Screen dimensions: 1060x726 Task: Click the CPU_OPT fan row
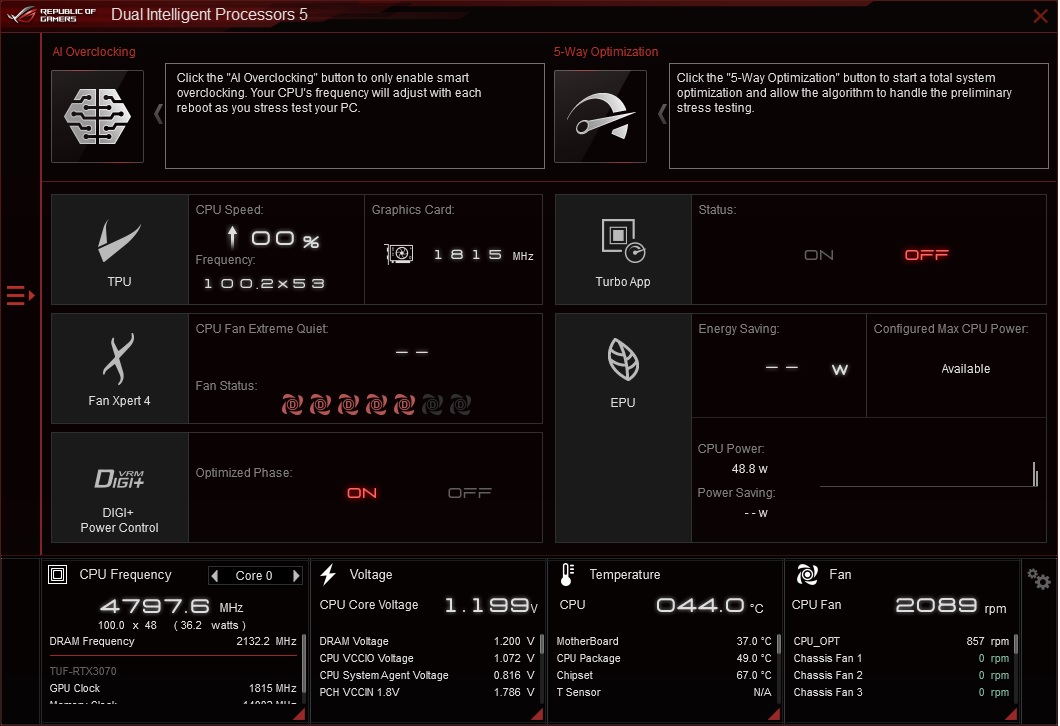click(x=901, y=641)
